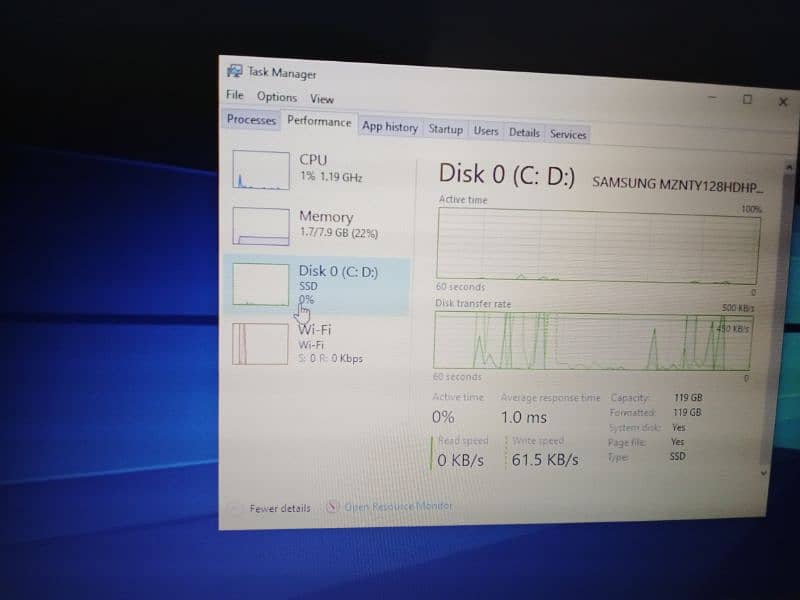Screen dimensions: 800x600
Task: Click the scrollbar up arrow on right edge
Action: tap(789, 166)
